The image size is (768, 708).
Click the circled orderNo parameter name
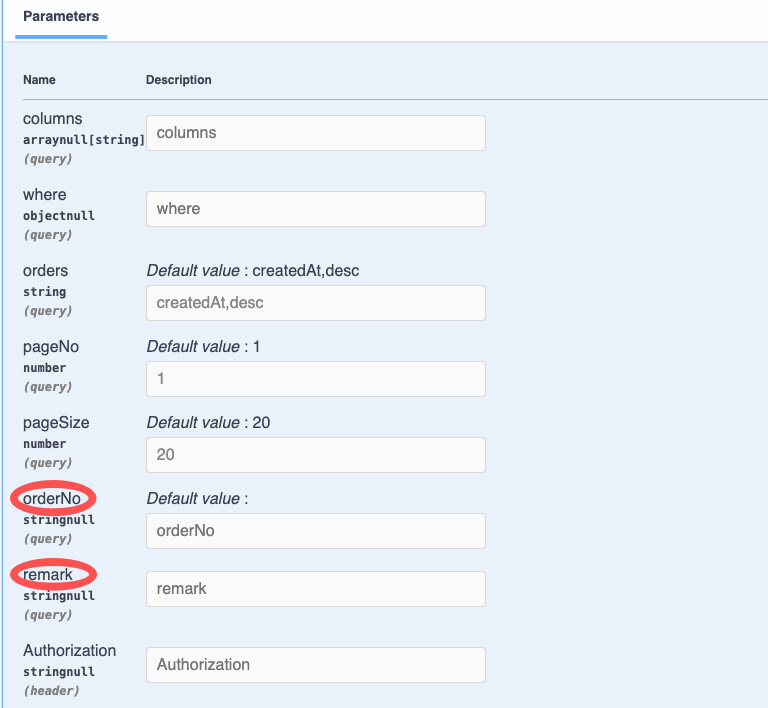[52, 499]
